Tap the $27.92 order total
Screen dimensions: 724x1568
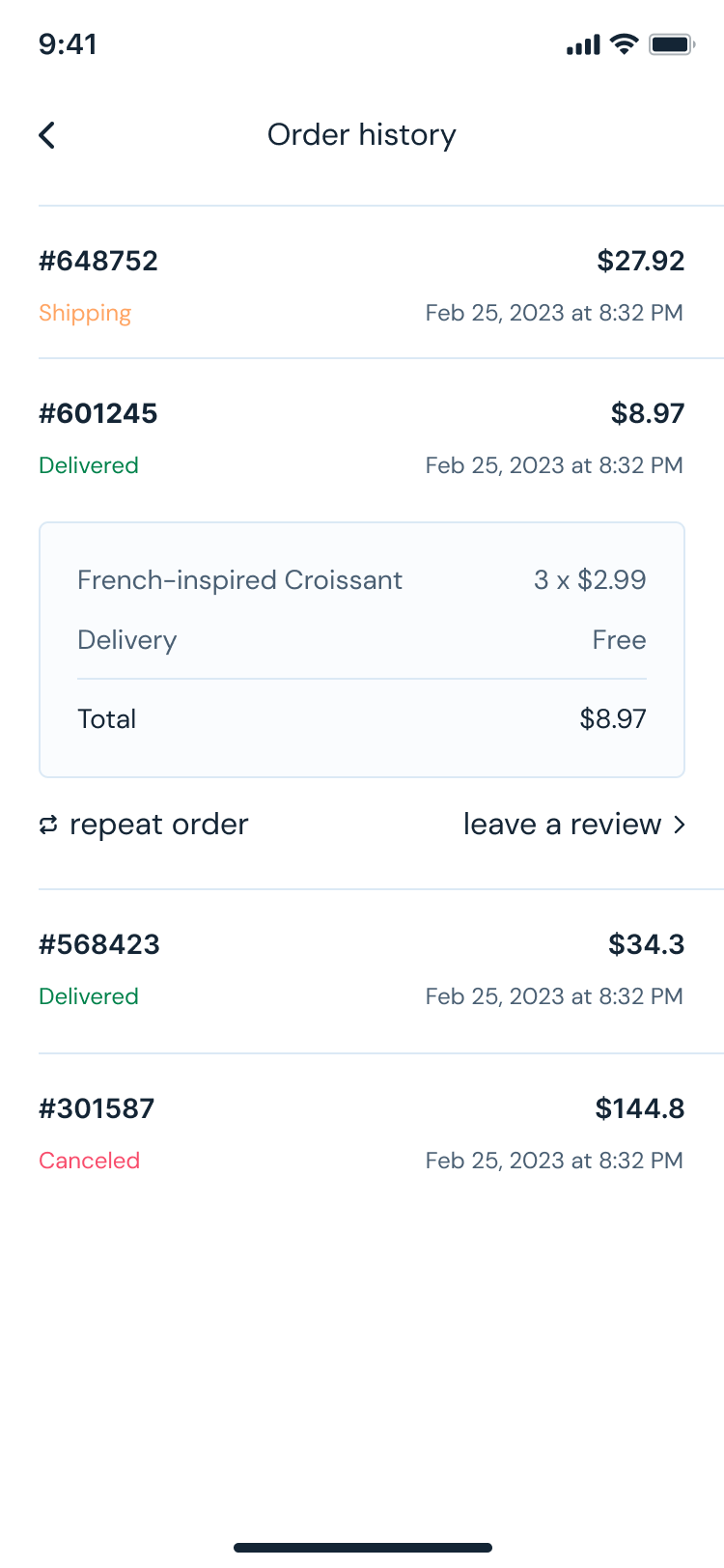pyautogui.click(x=640, y=261)
